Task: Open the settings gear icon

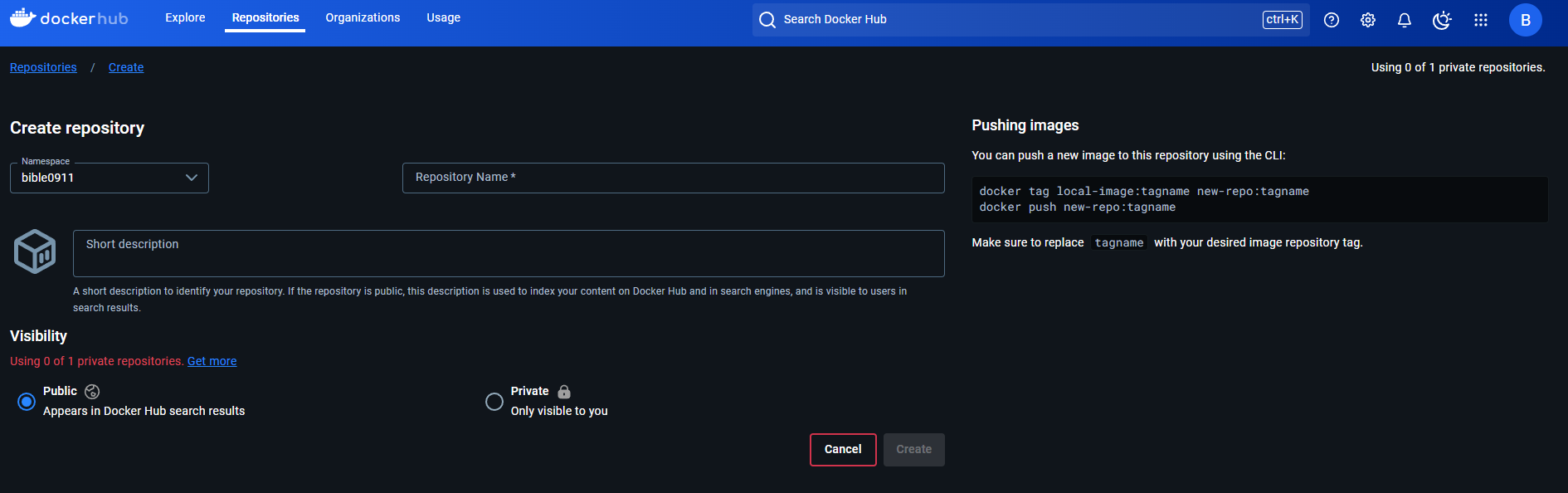Action: 1368,20
